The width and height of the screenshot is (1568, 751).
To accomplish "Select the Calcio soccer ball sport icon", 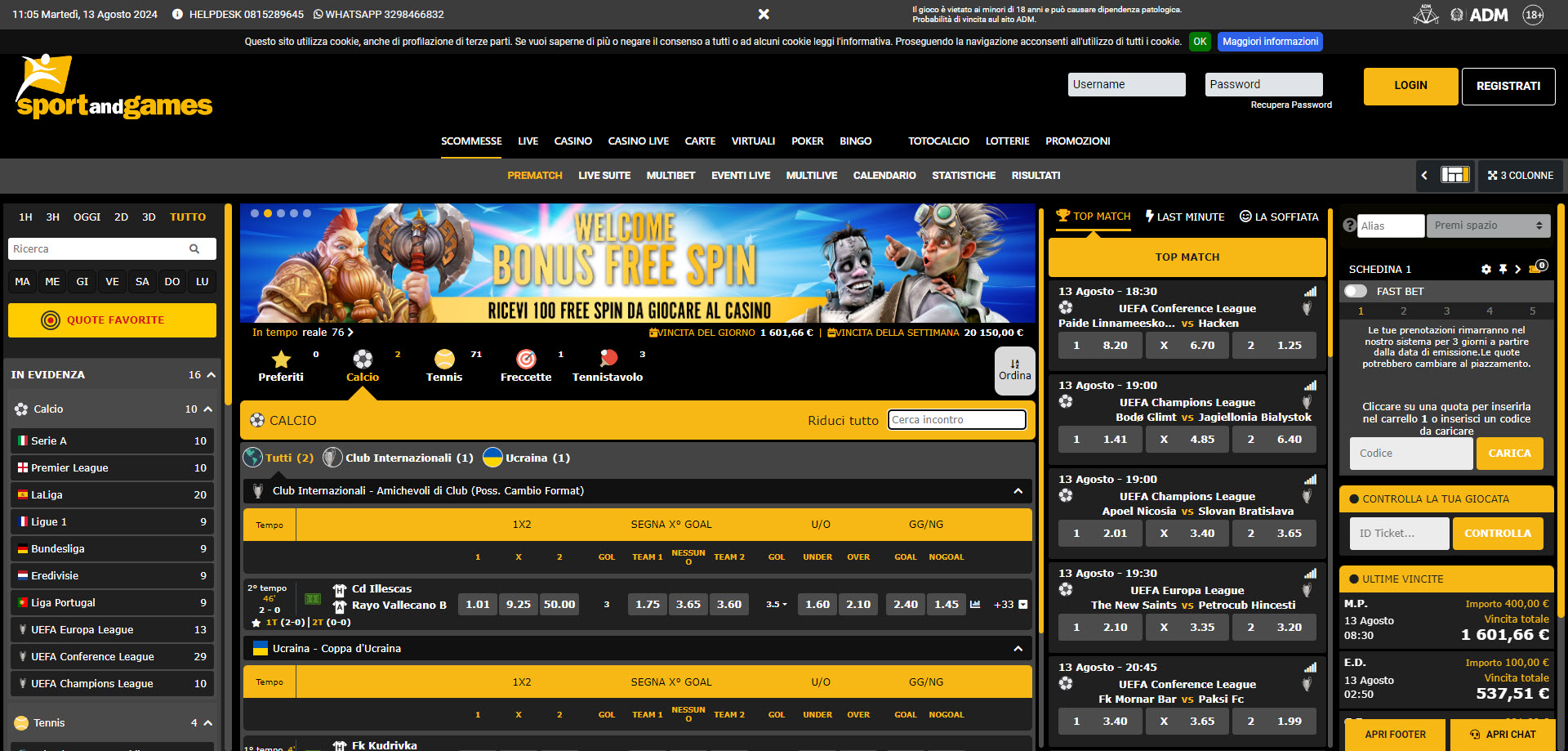I will (363, 359).
